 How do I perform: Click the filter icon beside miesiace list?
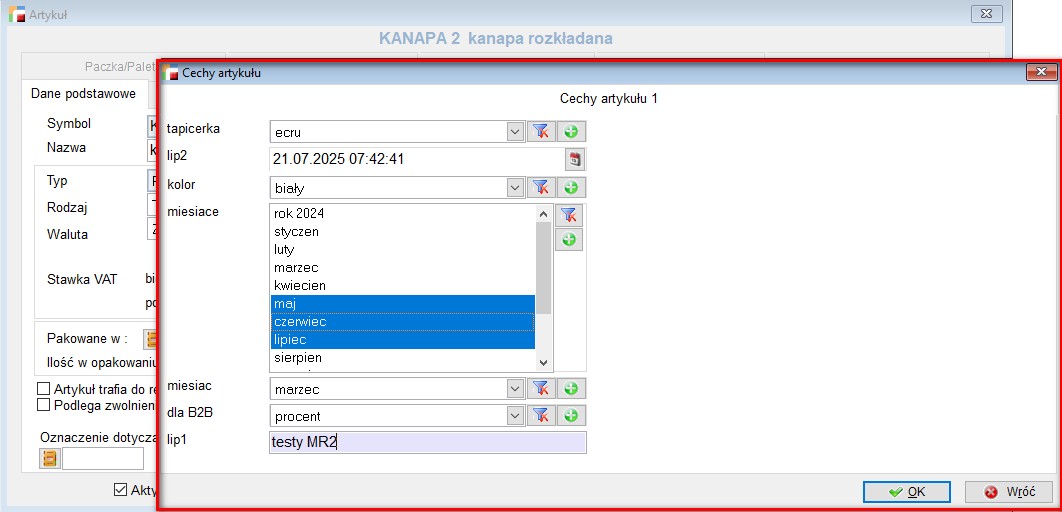[x=568, y=214]
